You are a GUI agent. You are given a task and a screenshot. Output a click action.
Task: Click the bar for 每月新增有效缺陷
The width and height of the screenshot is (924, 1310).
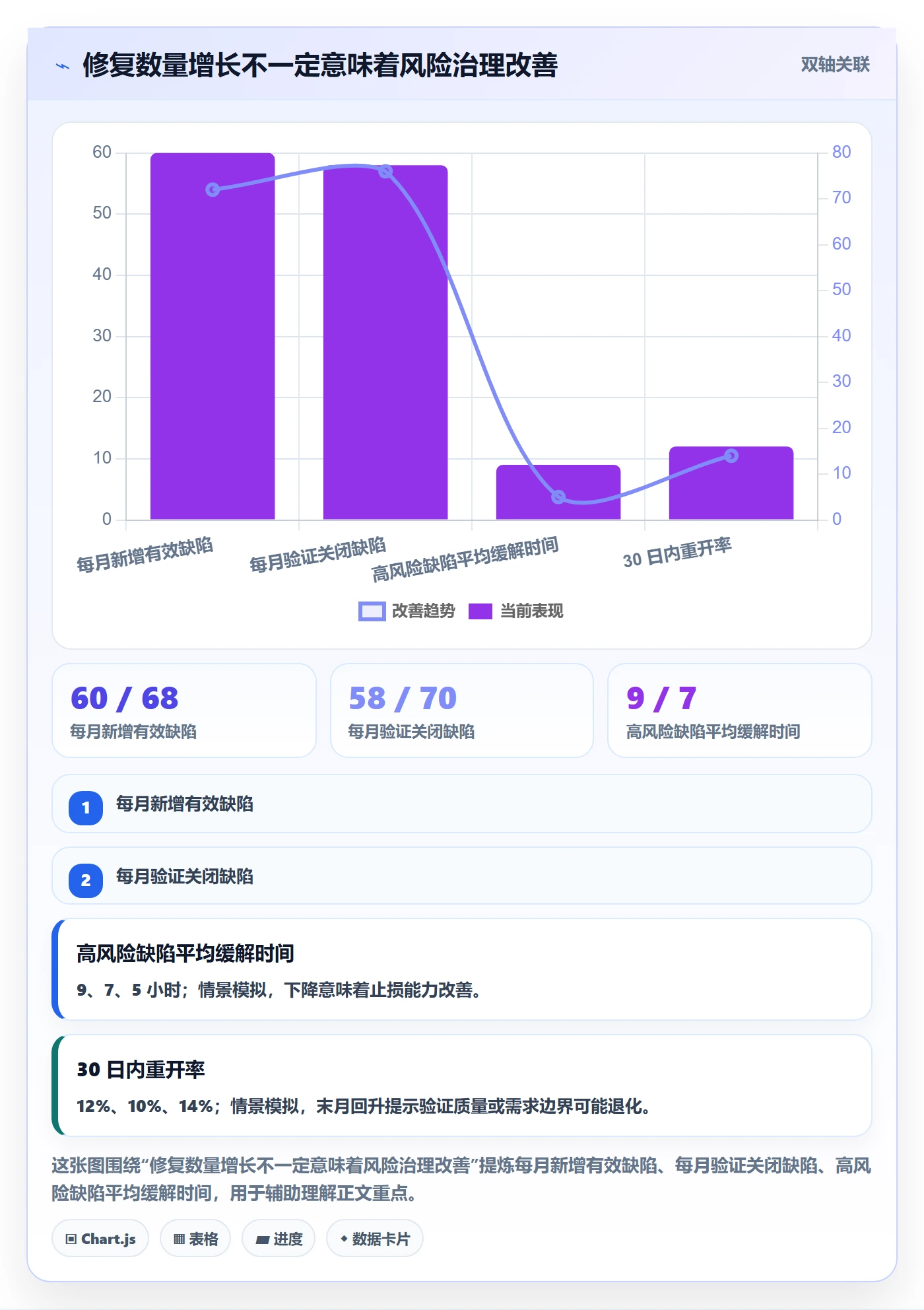pos(213,336)
